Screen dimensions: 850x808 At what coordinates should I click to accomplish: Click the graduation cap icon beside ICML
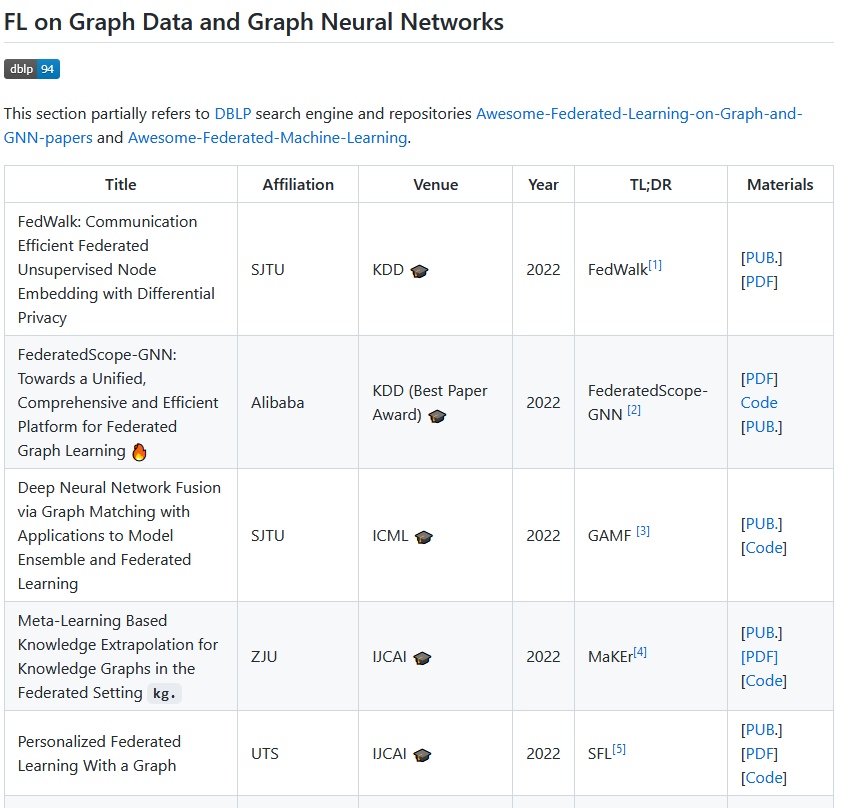coord(423,537)
